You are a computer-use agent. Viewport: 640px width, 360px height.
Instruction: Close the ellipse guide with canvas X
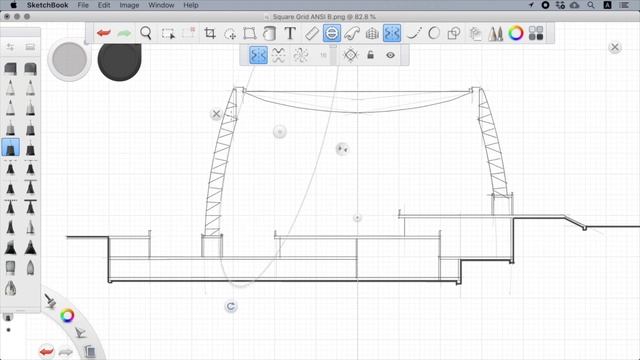pos(216,114)
